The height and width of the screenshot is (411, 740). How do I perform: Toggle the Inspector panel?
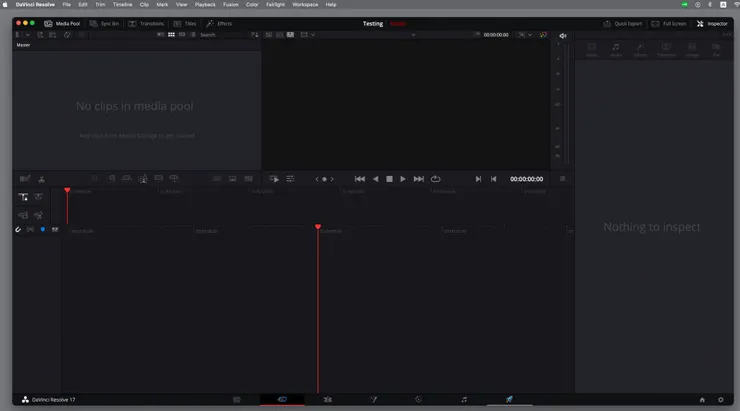[712, 24]
